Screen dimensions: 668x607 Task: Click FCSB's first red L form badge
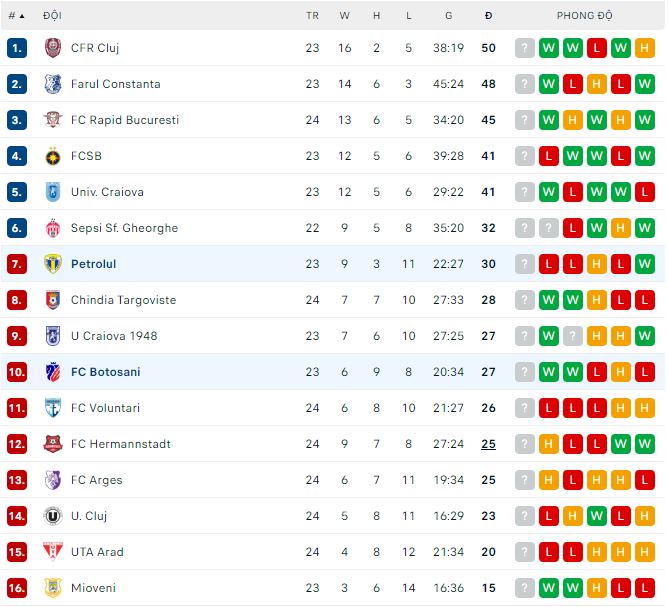coord(548,156)
